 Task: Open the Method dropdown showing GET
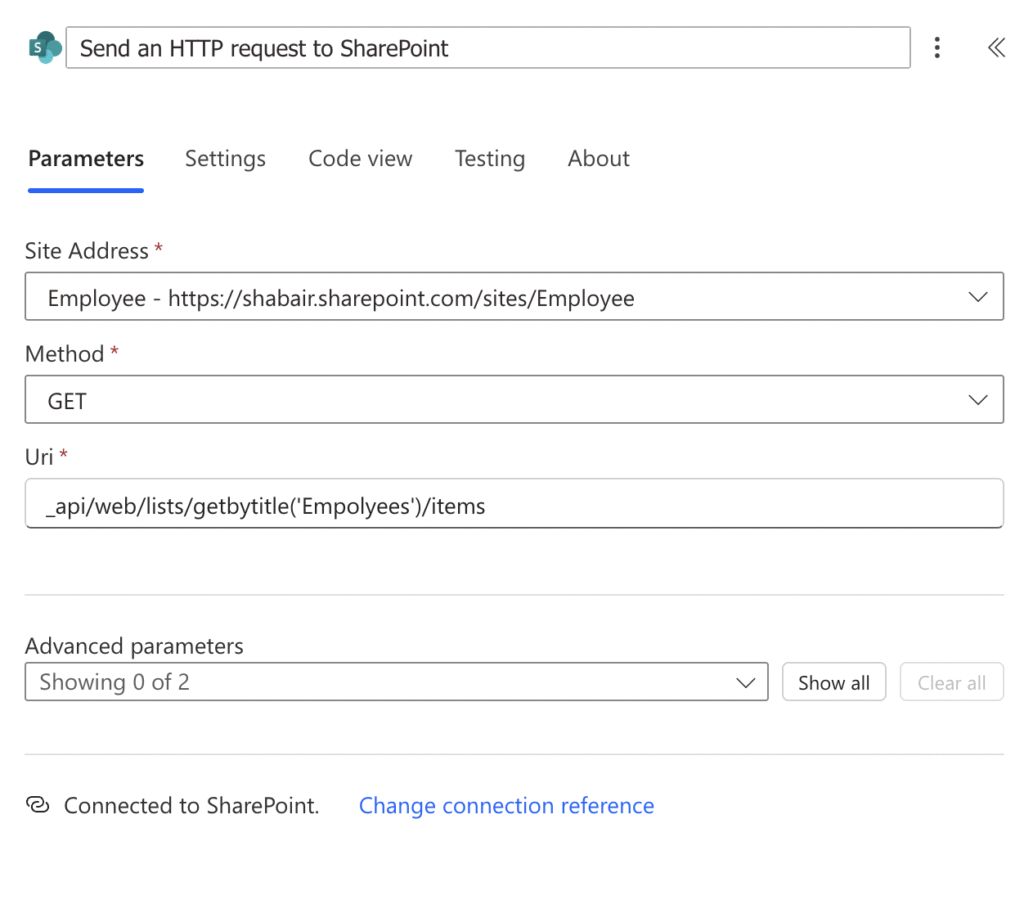[x=513, y=400]
